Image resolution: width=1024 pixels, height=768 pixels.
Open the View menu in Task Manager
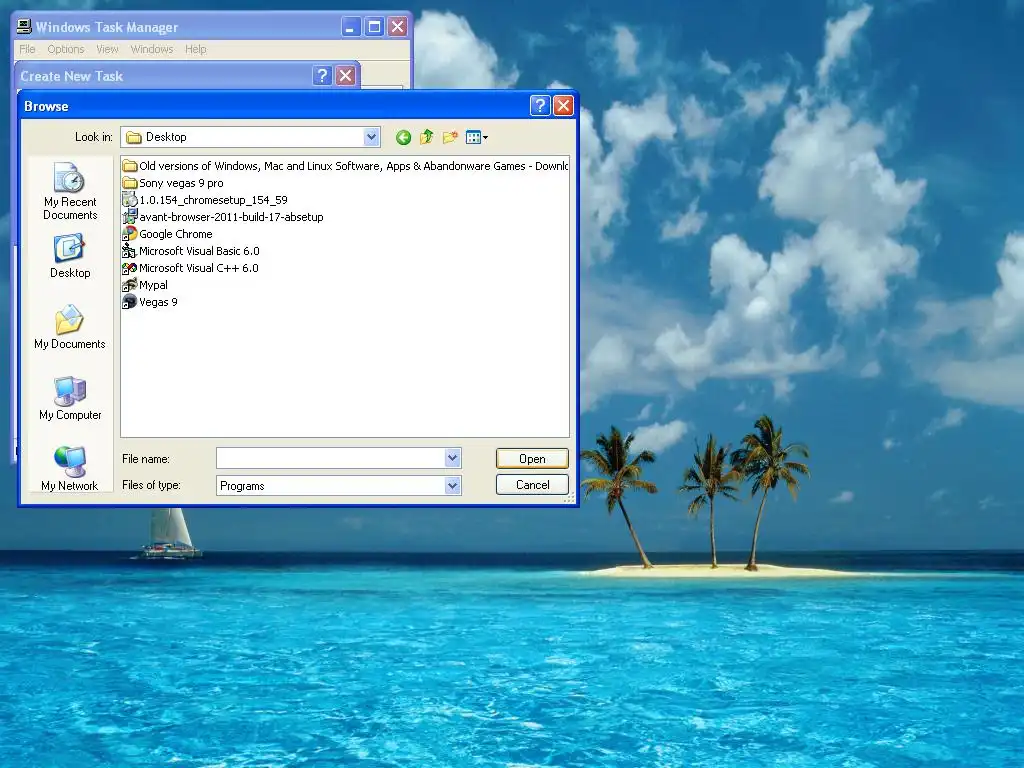(108, 50)
